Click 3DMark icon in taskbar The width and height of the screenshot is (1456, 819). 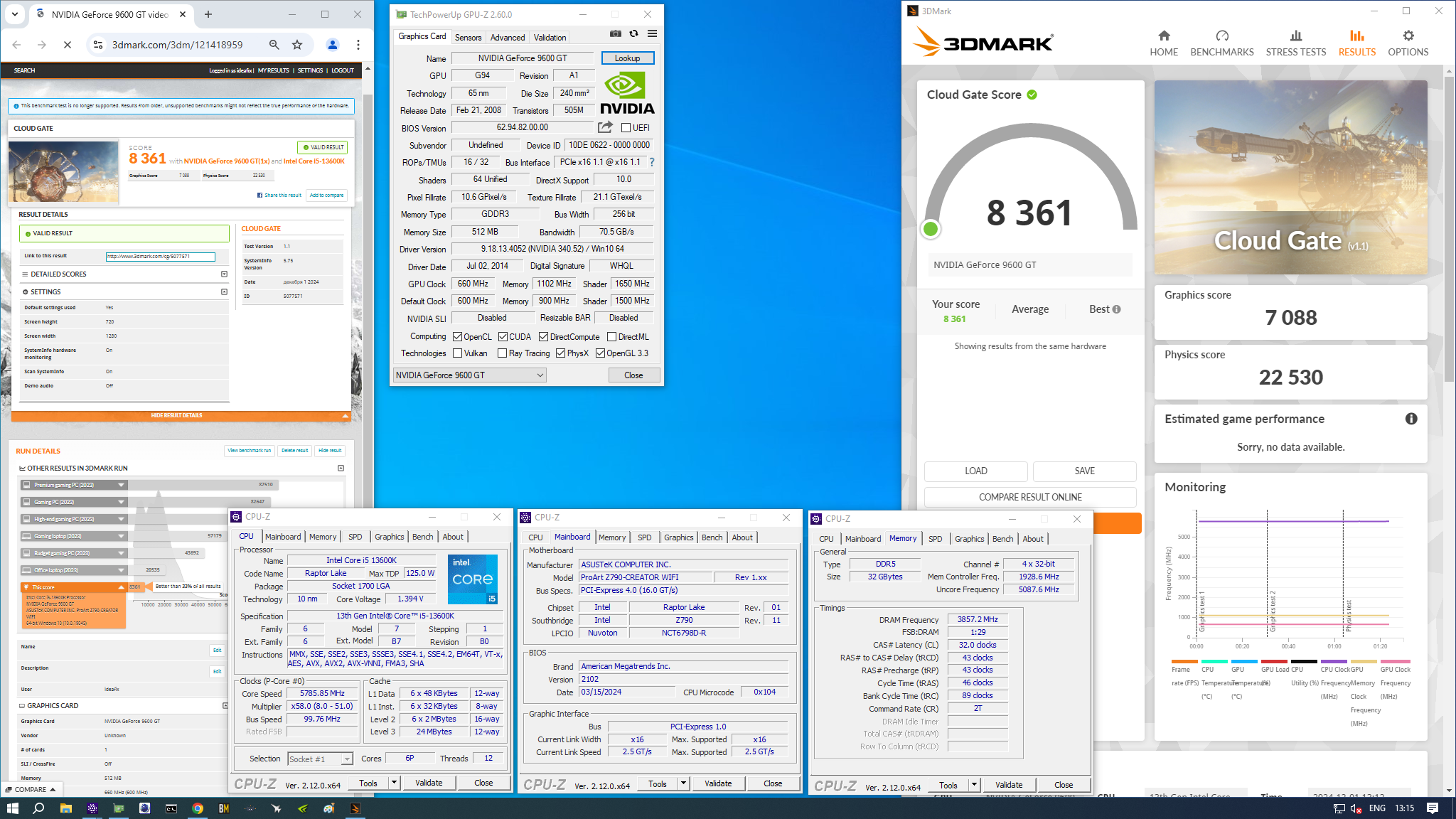pyautogui.click(x=355, y=808)
